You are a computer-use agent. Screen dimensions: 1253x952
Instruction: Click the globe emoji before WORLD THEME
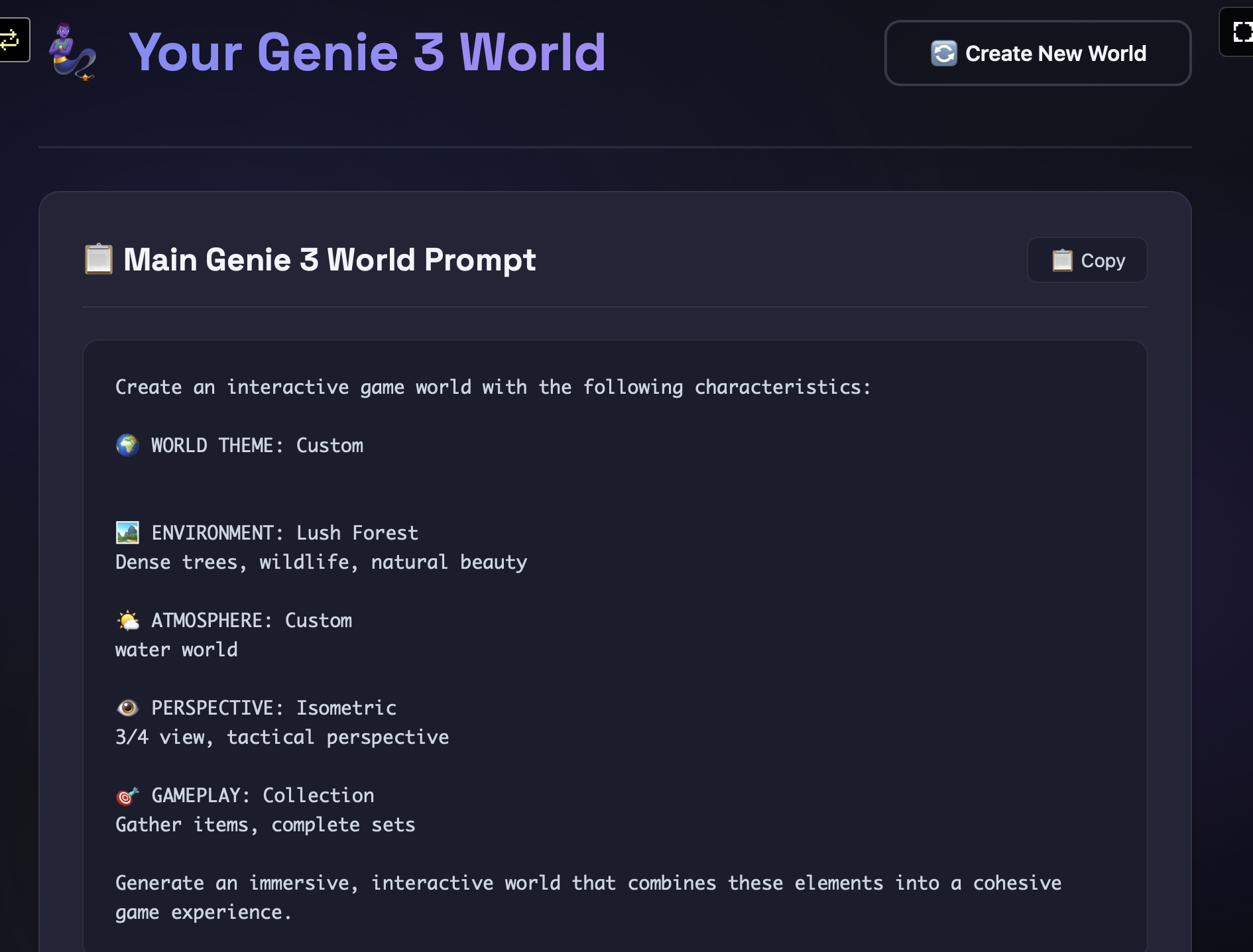coord(127,445)
